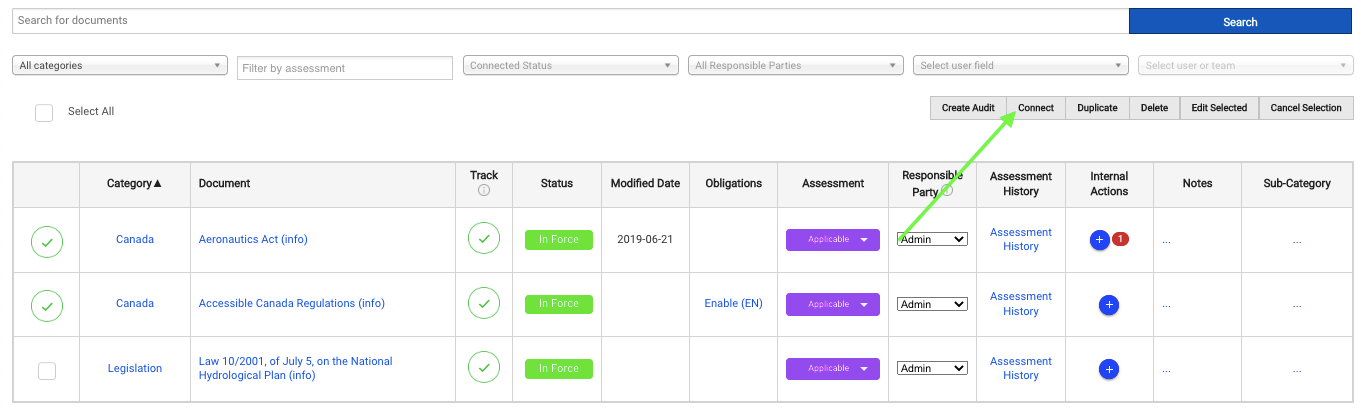The width and height of the screenshot is (1365, 420).
Task: Click the Connect toolbar button
Action: point(1035,108)
